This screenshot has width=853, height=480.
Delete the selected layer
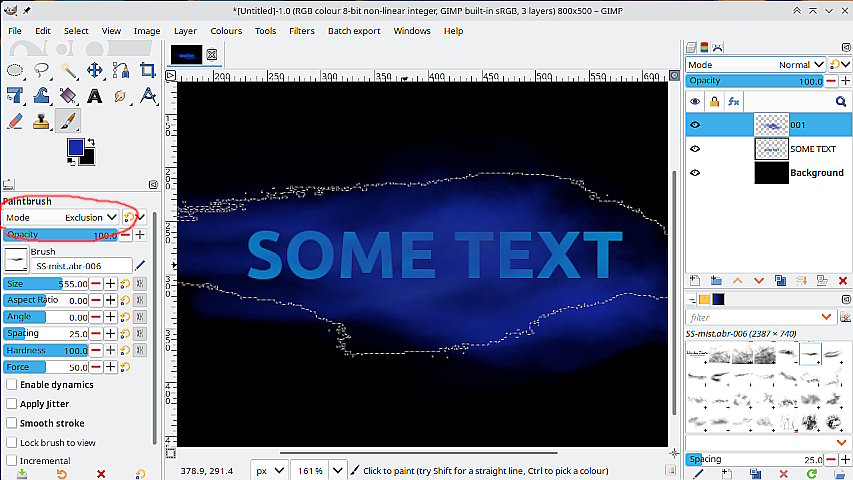click(843, 281)
